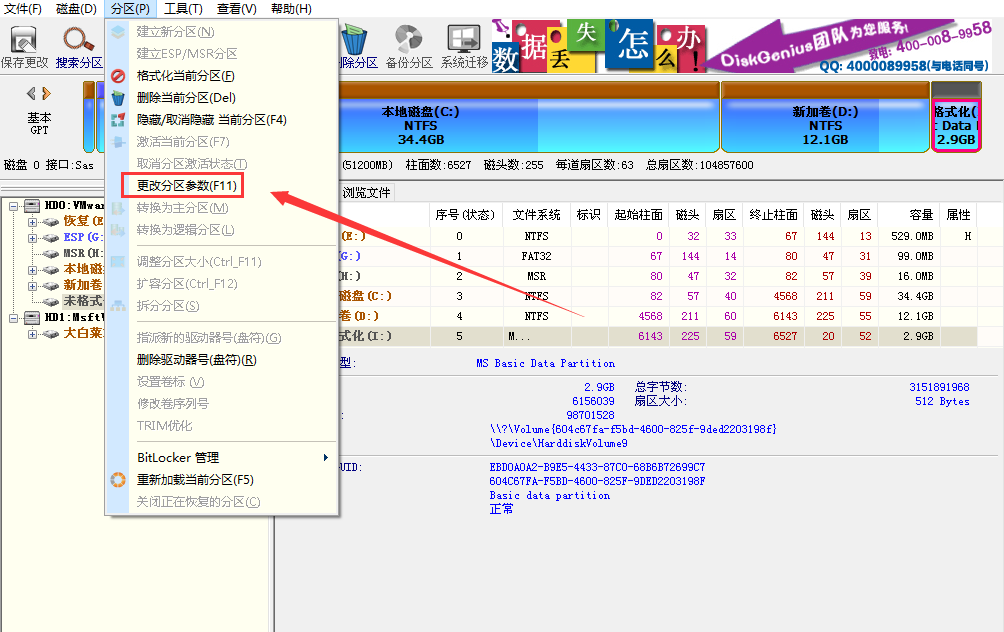Screen dimensions: 1004x632
Task: Choose 重新加载当前分区(F5) menu entry
Action: pyautogui.click(x=195, y=480)
